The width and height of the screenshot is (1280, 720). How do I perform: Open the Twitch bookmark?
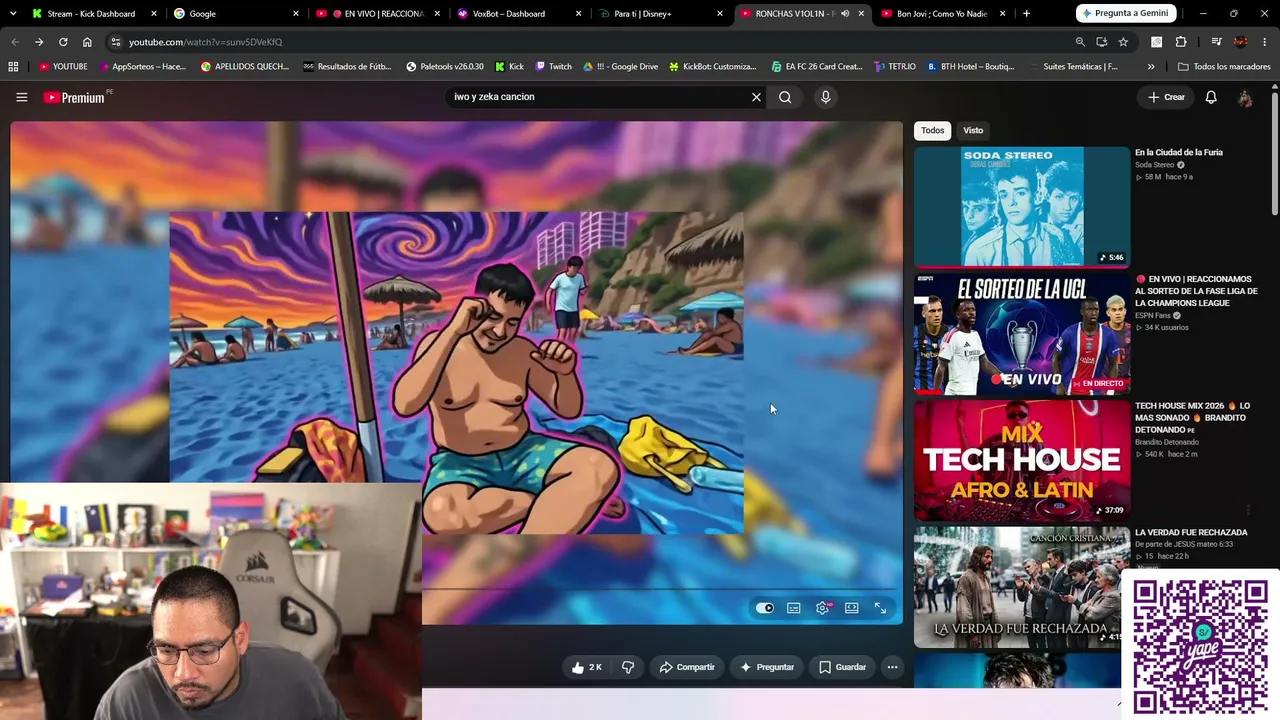(554, 67)
